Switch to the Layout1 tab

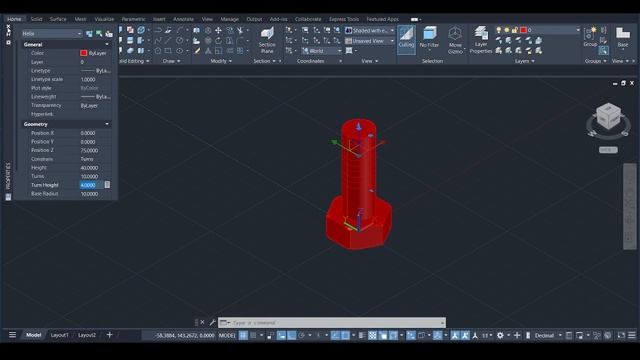[x=60, y=335]
